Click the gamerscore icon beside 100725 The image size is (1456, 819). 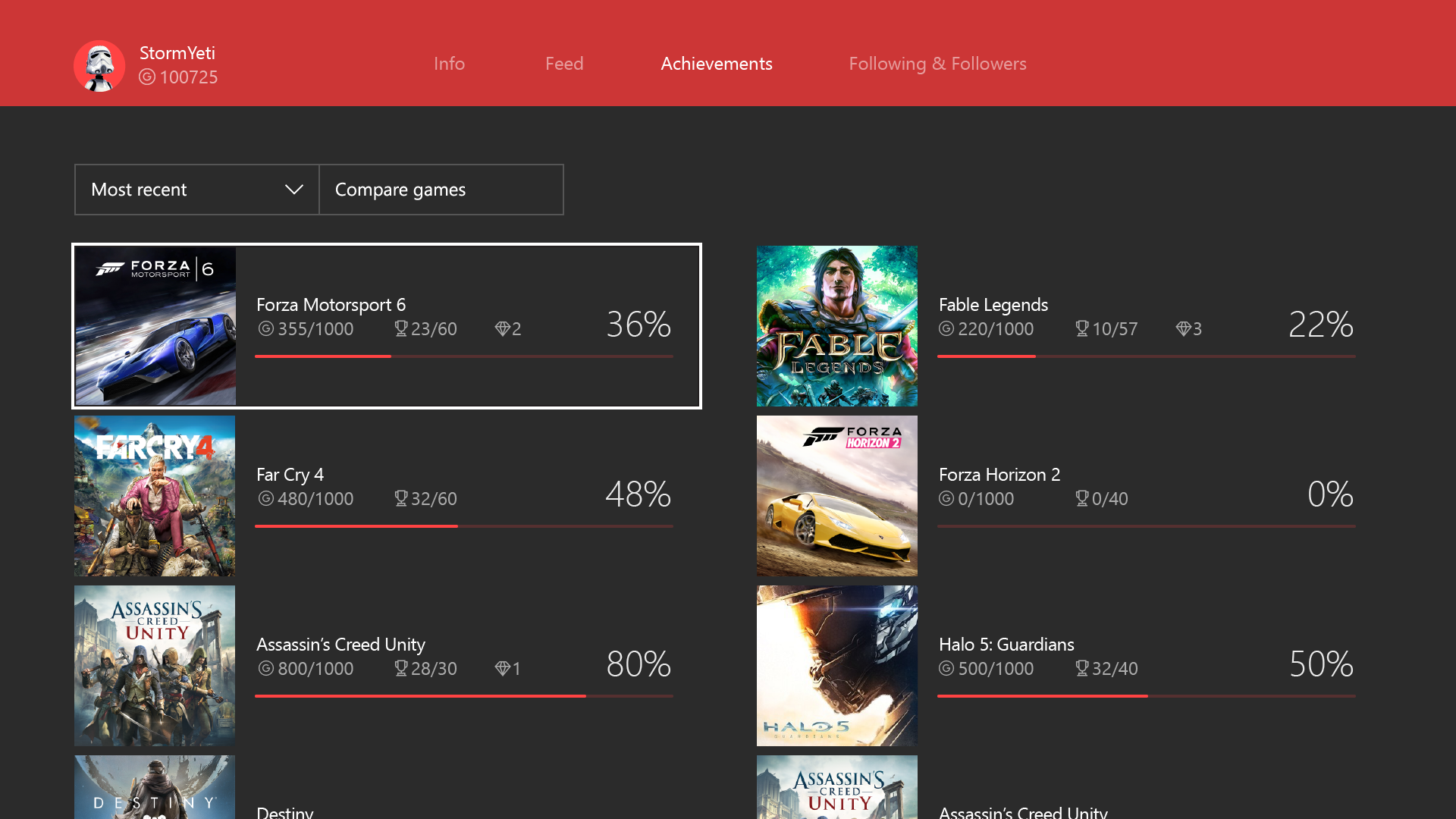(147, 77)
